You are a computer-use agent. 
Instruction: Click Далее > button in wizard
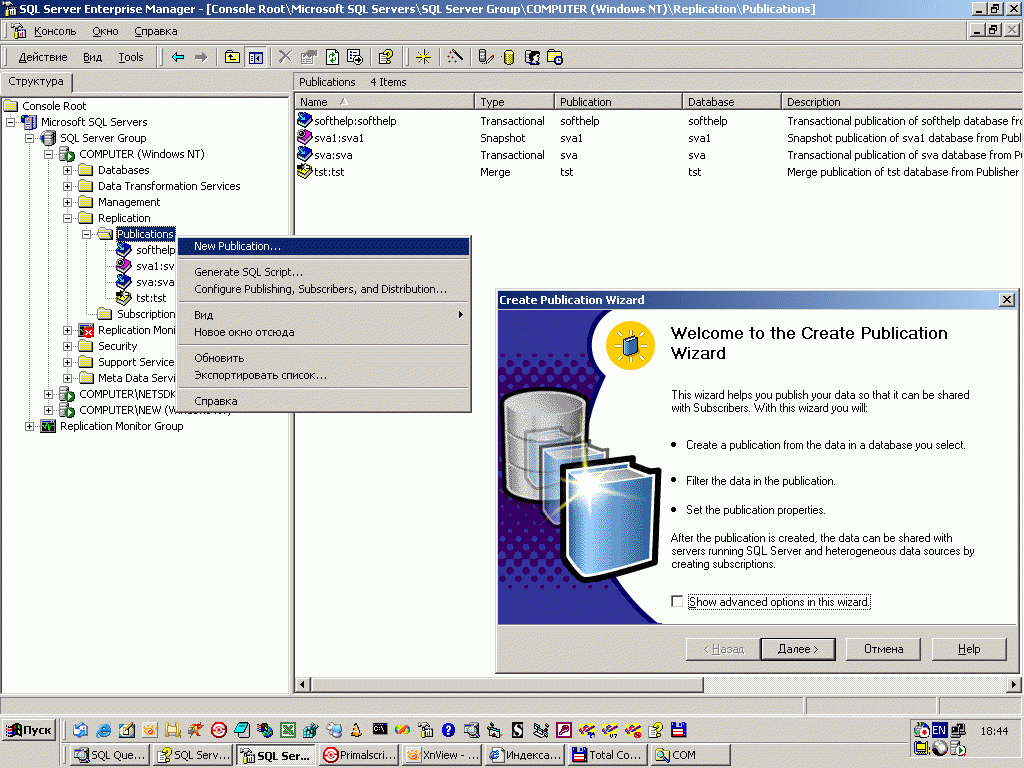tap(798, 649)
